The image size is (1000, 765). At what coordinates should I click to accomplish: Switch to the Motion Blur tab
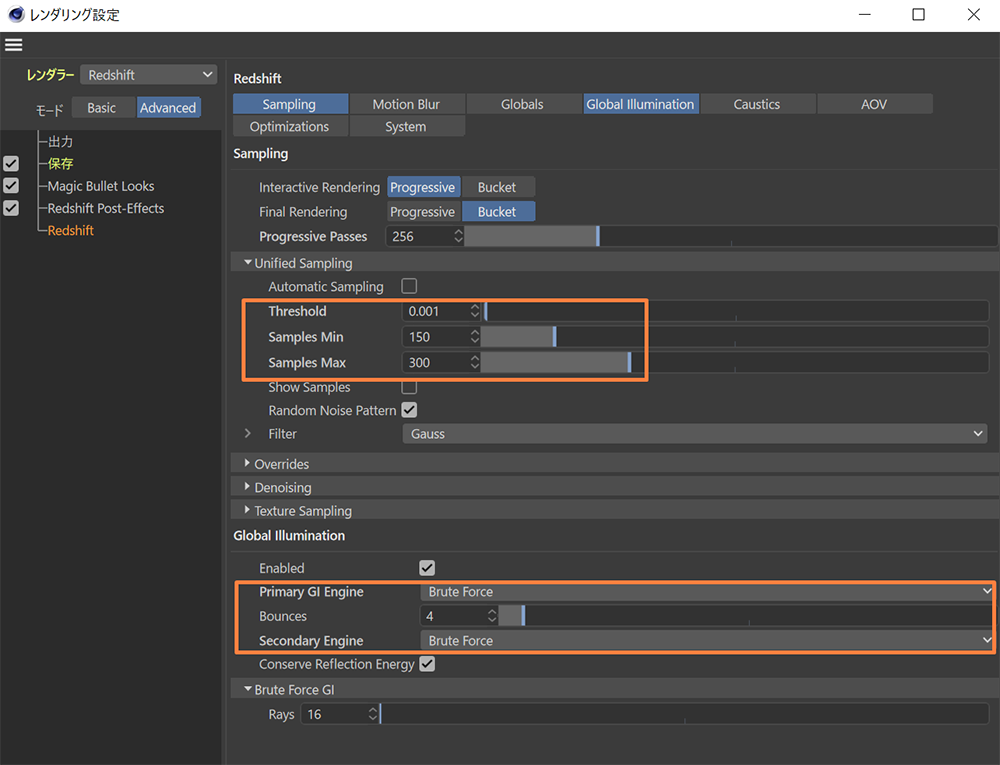coord(406,104)
